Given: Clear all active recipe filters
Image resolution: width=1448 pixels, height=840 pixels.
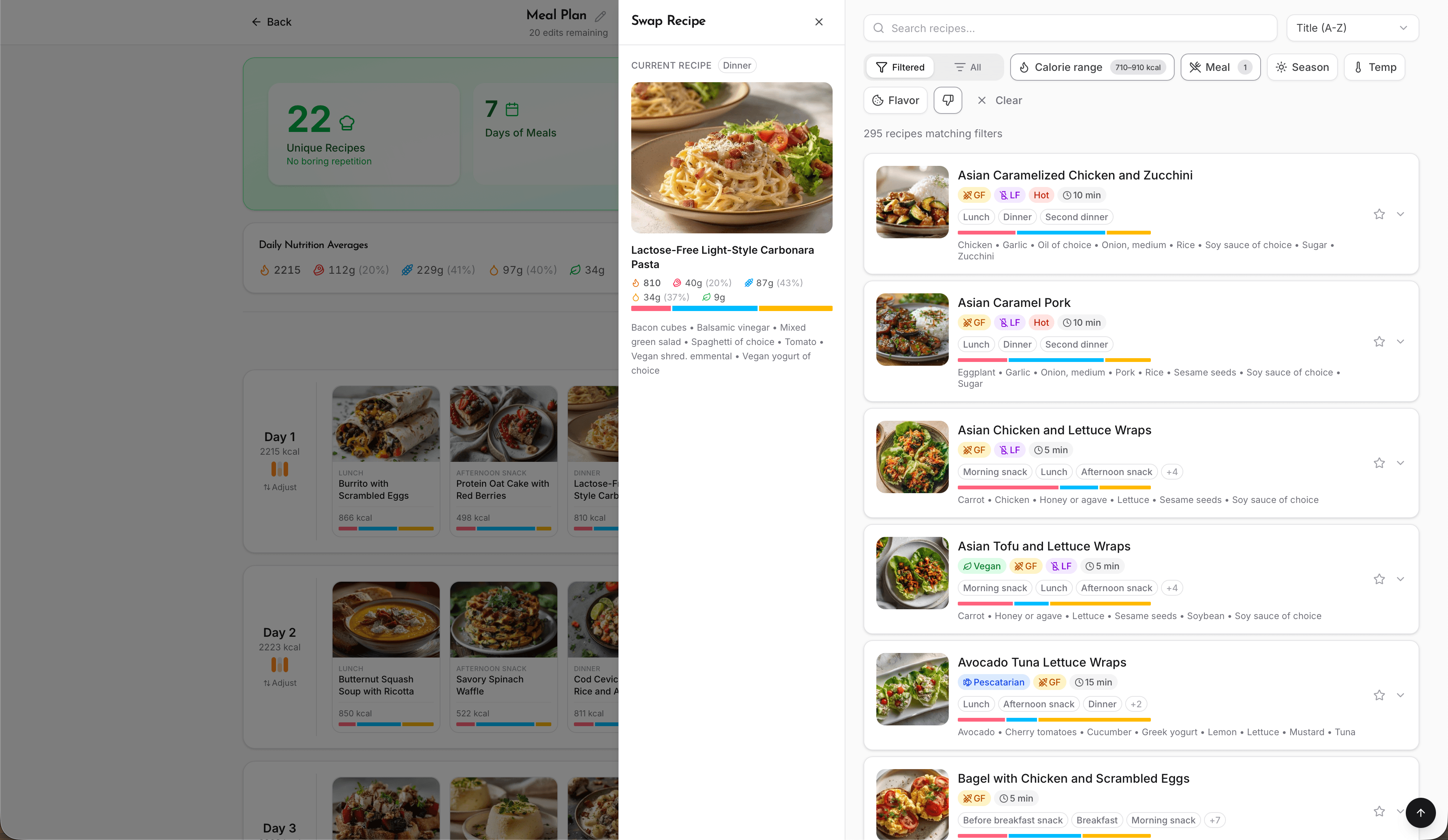Looking at the screenshot, I should [1000, 100].
